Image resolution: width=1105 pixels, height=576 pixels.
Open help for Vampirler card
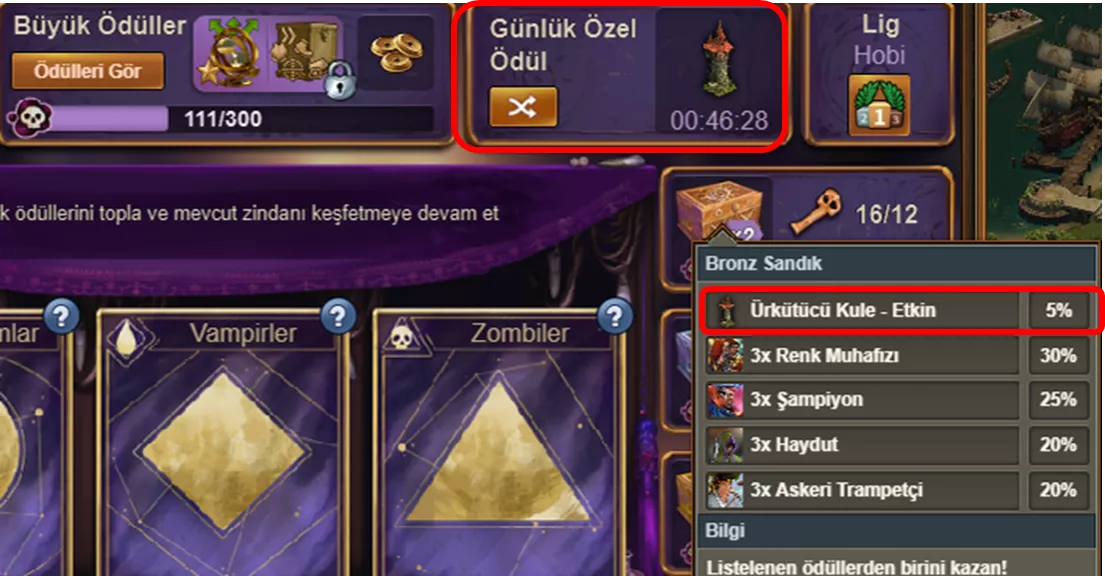(x=338, y=317)
